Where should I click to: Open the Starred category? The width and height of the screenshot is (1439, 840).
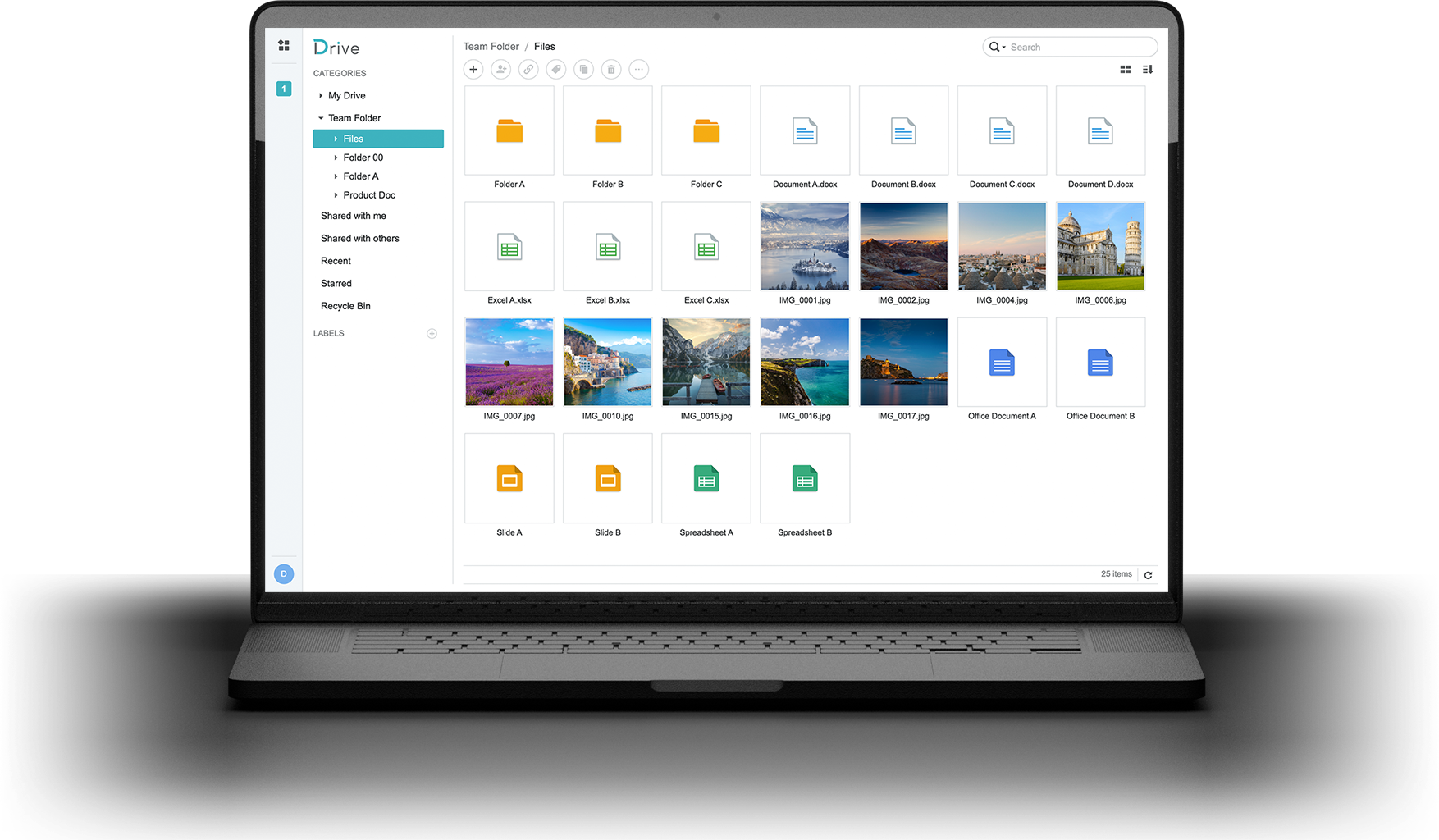pos(336,283)
